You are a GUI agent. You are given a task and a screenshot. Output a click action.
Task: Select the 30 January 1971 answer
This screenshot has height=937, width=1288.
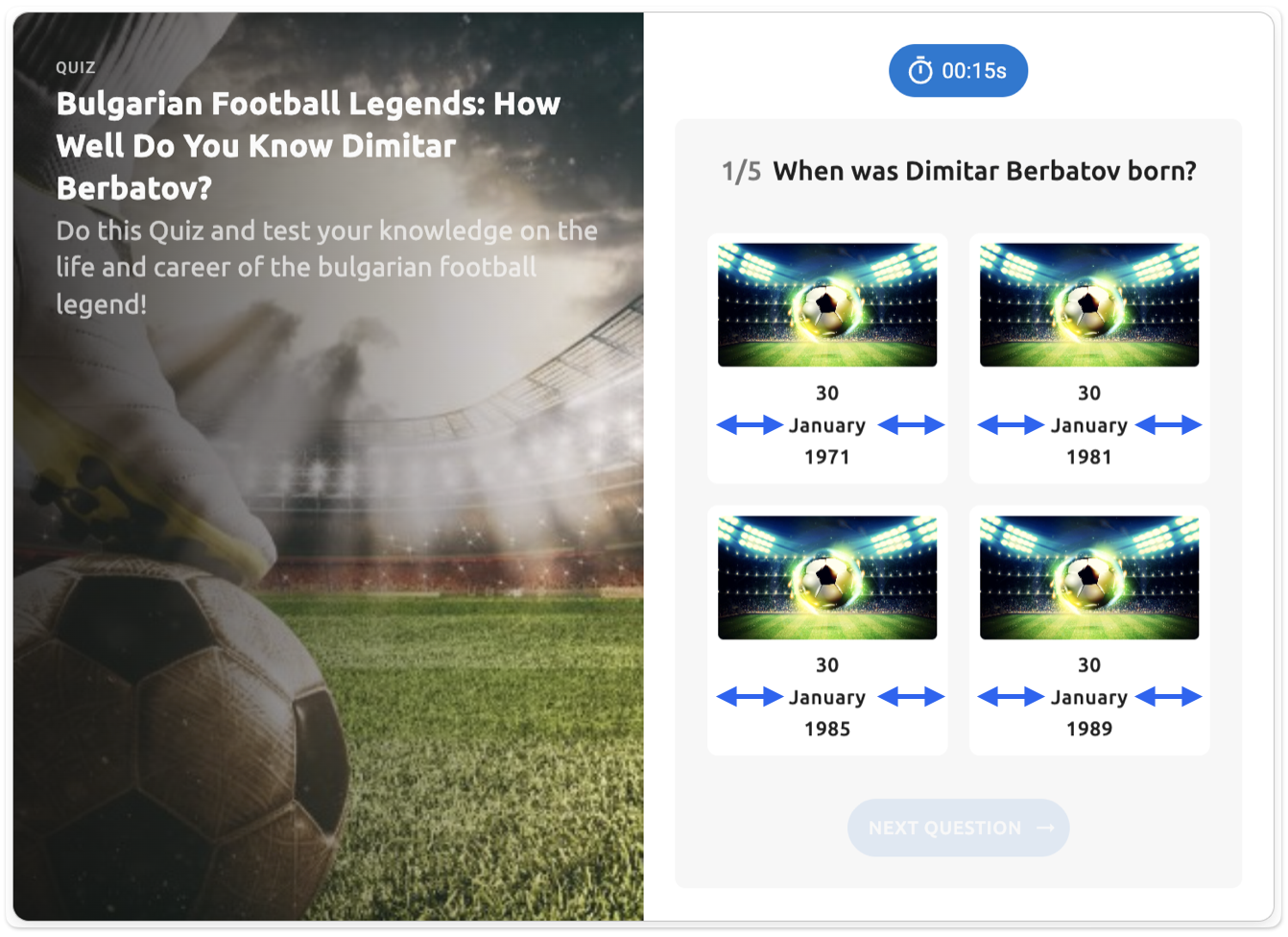[x=827, y=358]
